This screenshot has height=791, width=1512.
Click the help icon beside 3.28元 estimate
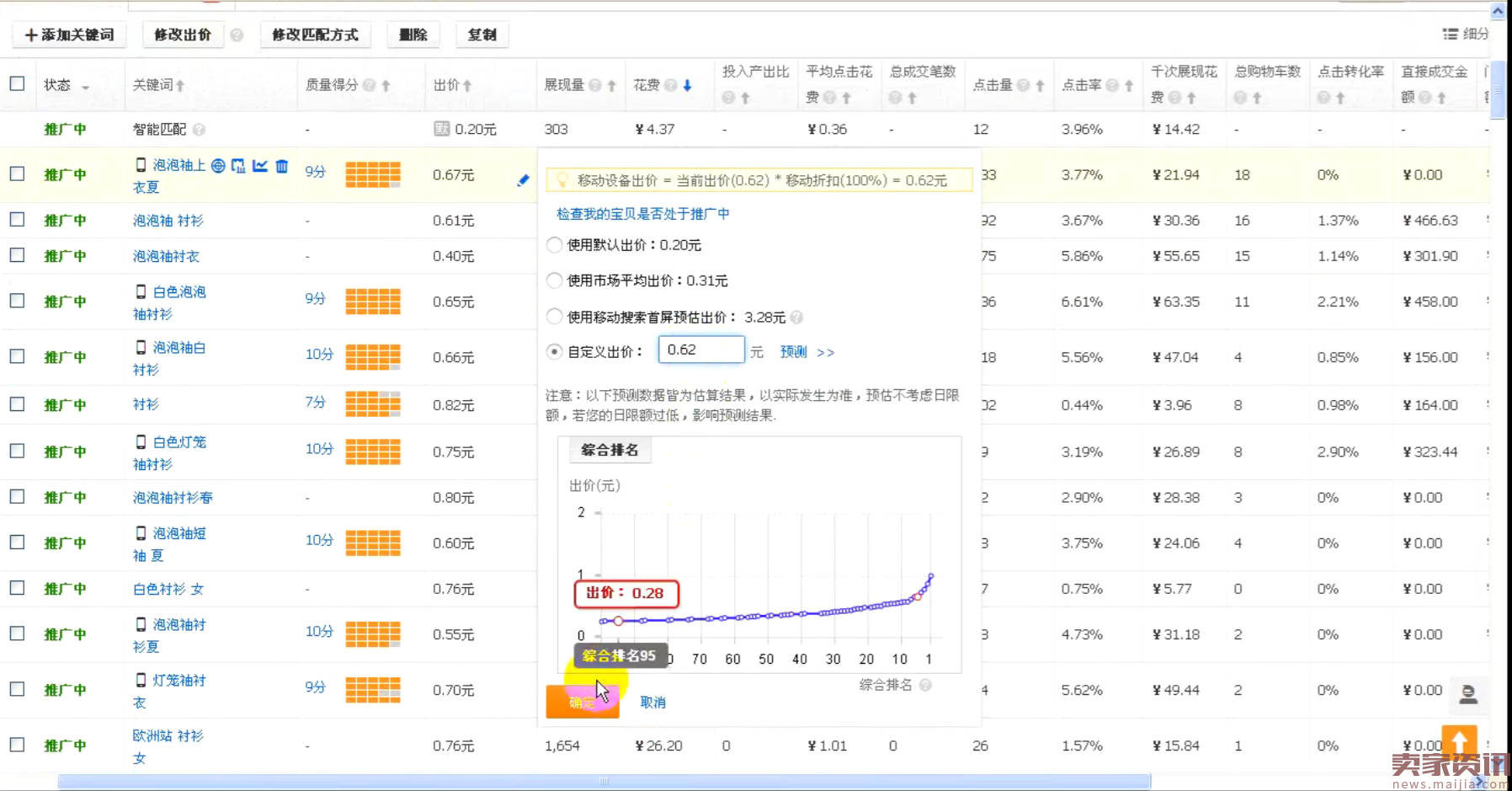click(x=796, y=318)
